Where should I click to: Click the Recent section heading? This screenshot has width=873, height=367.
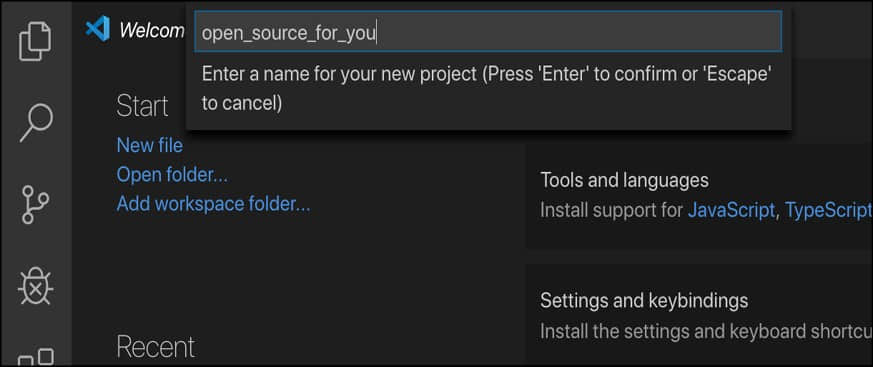(x=156, y=347)
